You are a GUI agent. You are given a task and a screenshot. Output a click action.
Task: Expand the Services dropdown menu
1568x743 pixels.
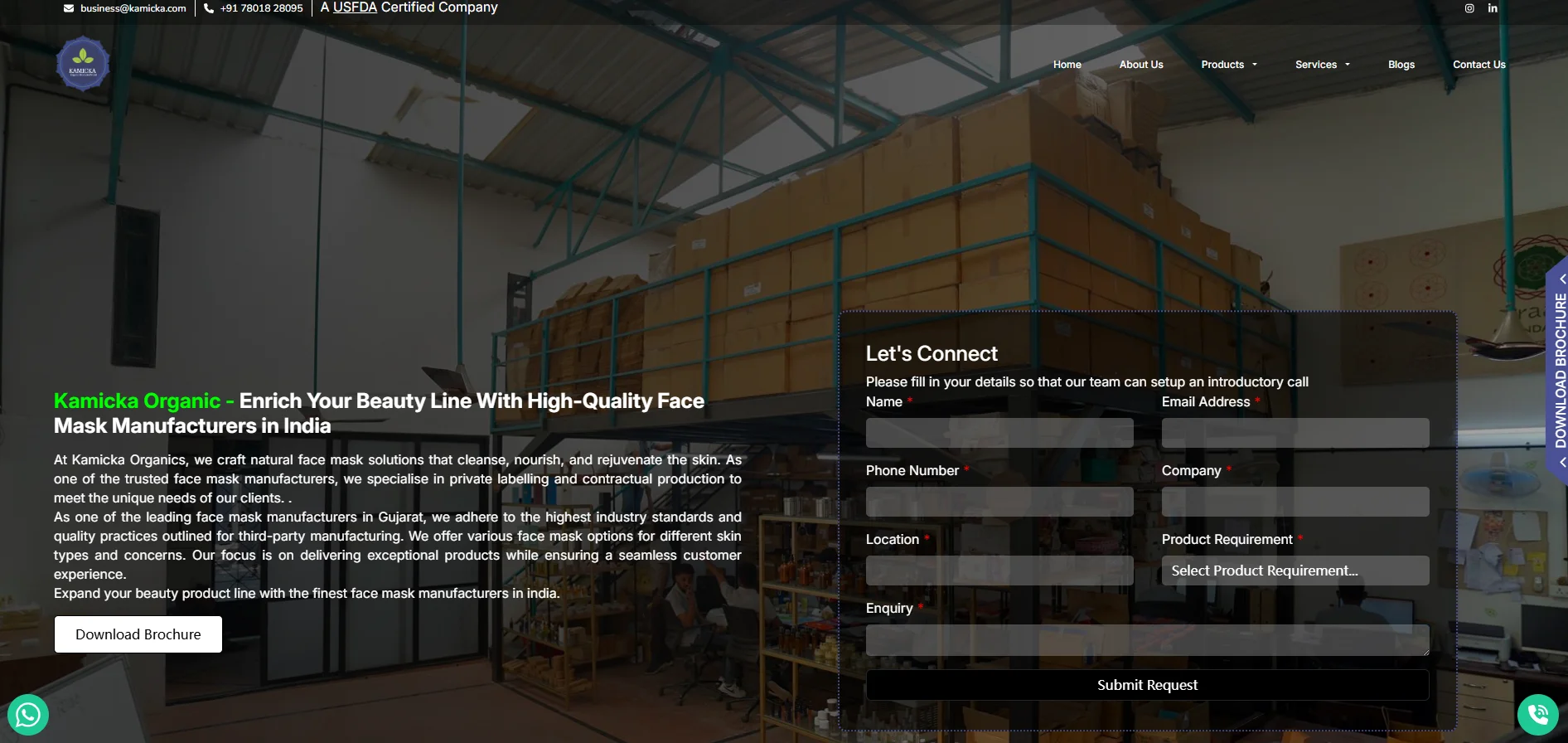click(1322, 65)
